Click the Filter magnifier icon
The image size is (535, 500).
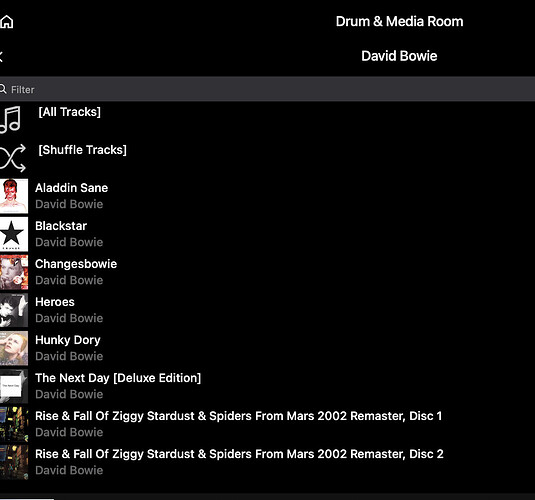coord(3,89)
